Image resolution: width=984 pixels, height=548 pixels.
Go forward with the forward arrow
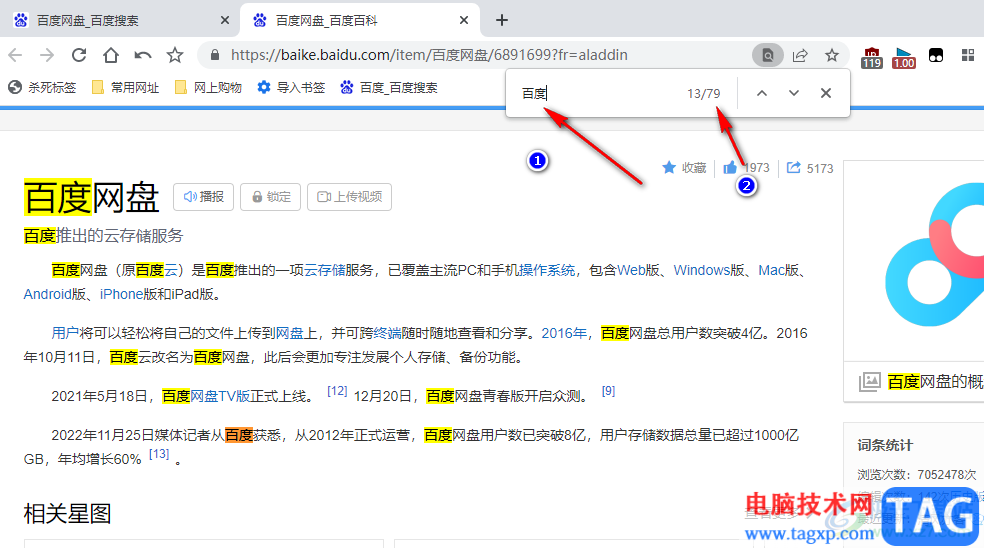point(47,55)
